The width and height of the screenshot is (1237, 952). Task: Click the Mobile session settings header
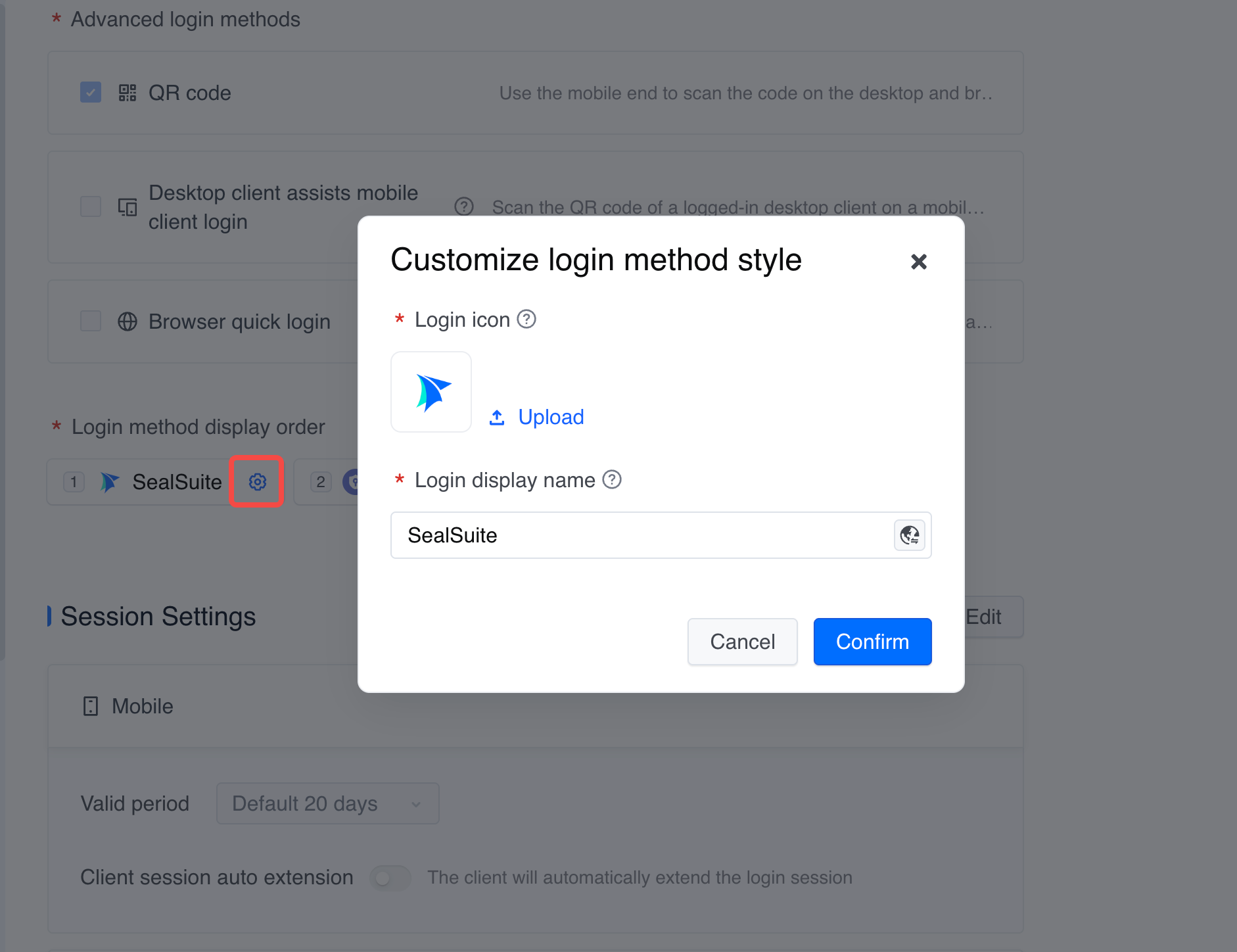(143, 706)
